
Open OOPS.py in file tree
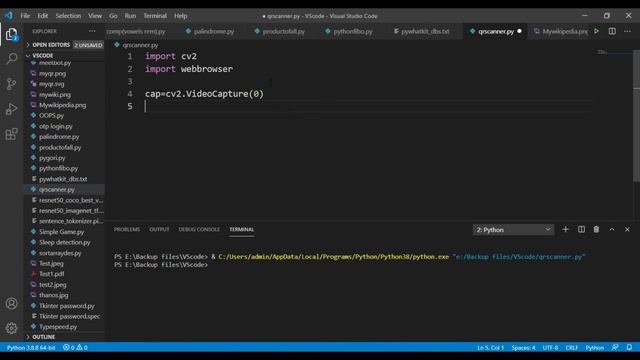[x=64, y=116]
